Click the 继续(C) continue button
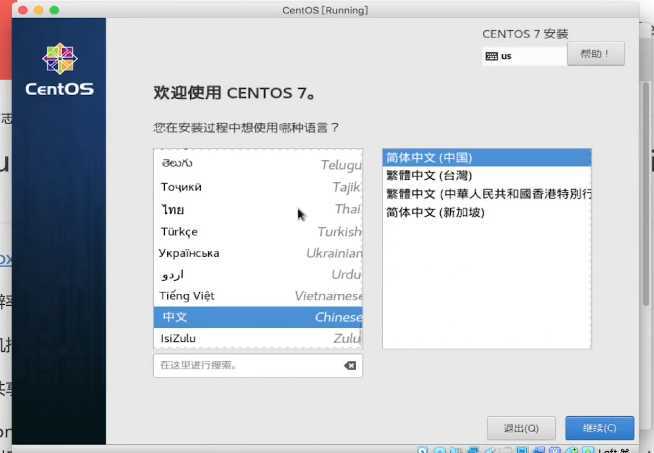The image size is (654, 453). click(599, 428)
